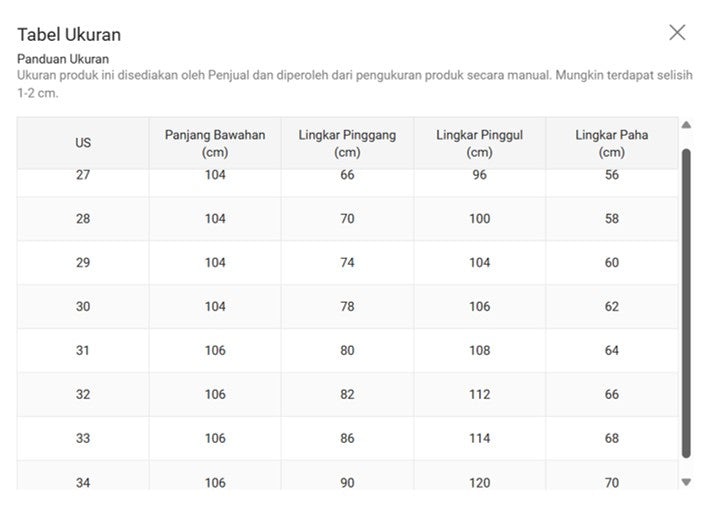Click US size 29 cell
713x510 pixels.
83,263
